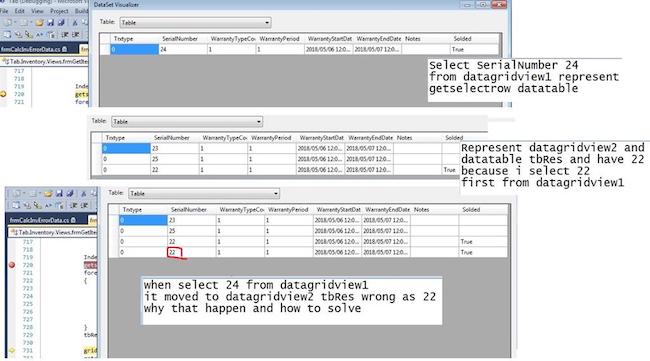This screenshot has width=650, height=361.
Task: Click yellow marker at line 731 in bottom window
Action: (12, 350)
